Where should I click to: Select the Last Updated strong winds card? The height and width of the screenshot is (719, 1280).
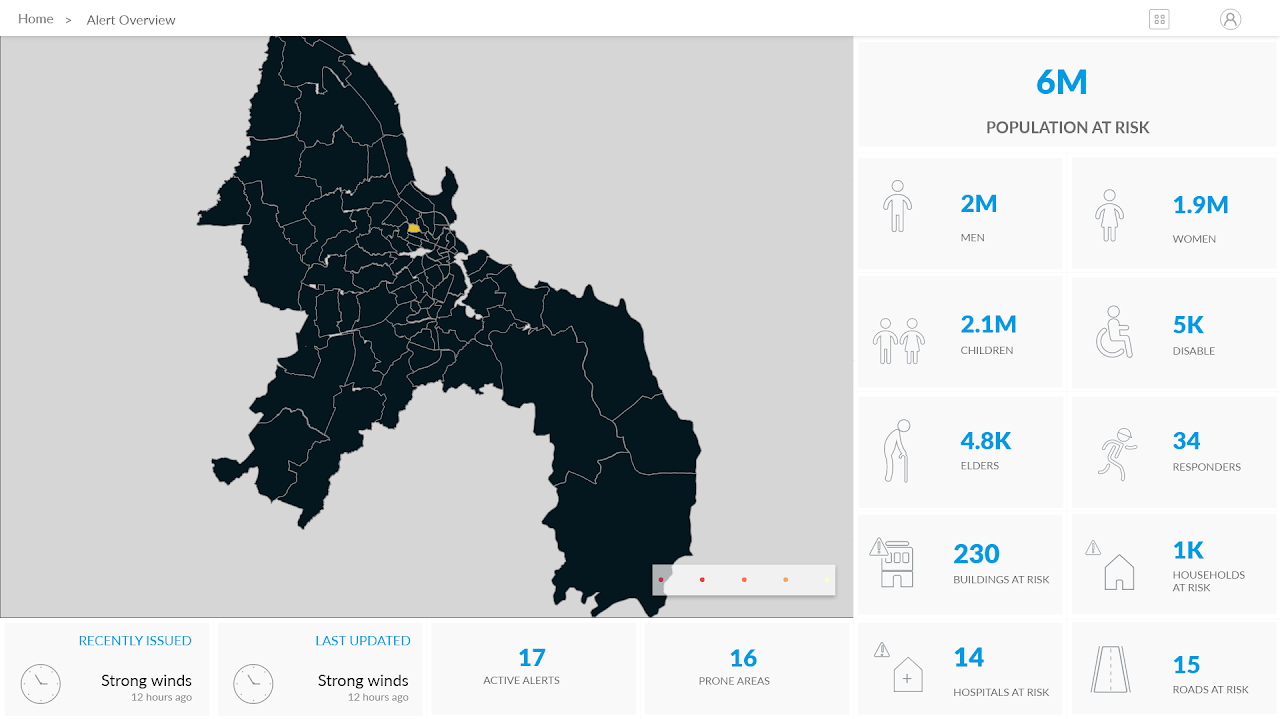point(320,668)
